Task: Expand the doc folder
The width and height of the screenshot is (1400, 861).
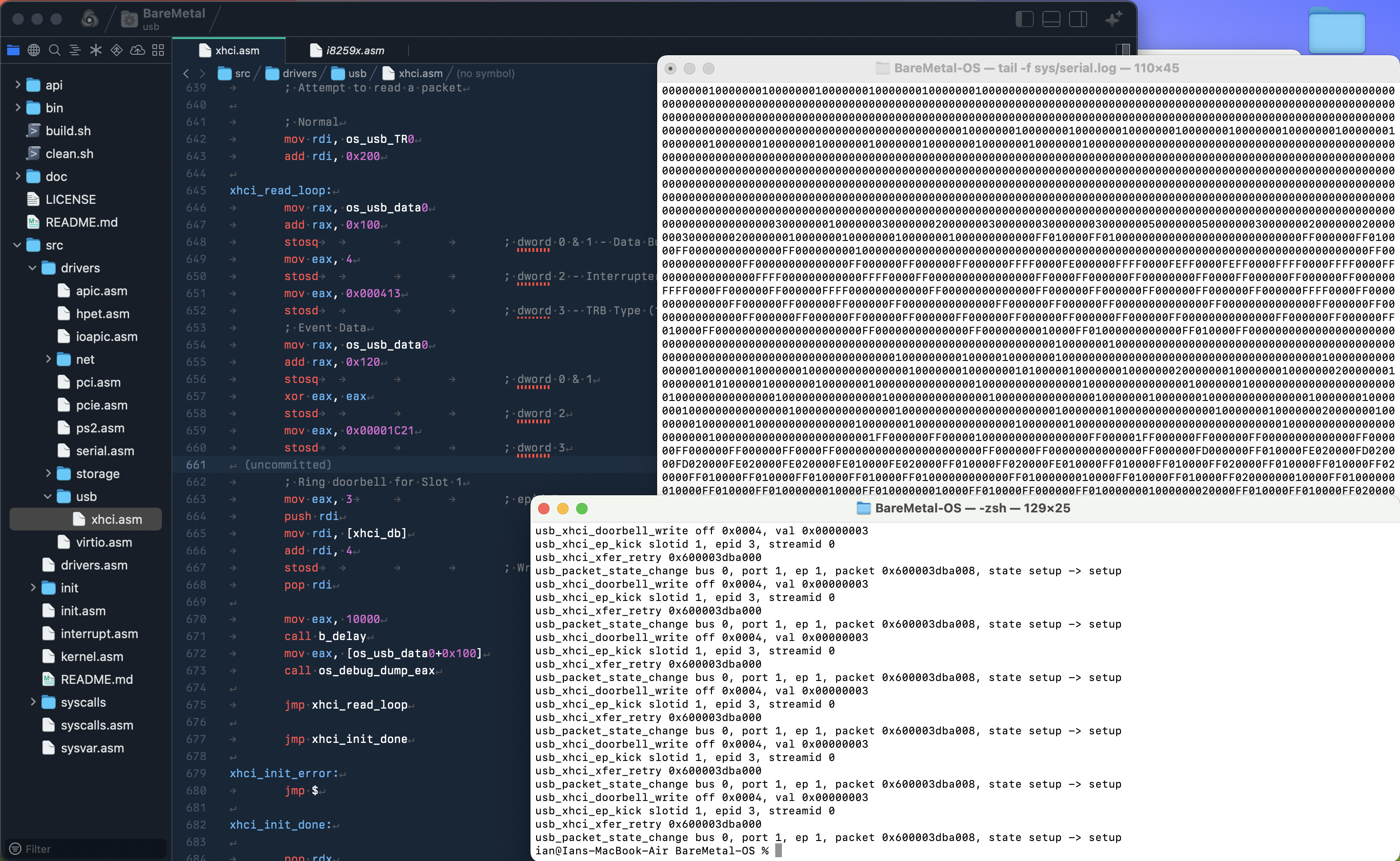Action: pyautogui.click(x=17, y=176)
